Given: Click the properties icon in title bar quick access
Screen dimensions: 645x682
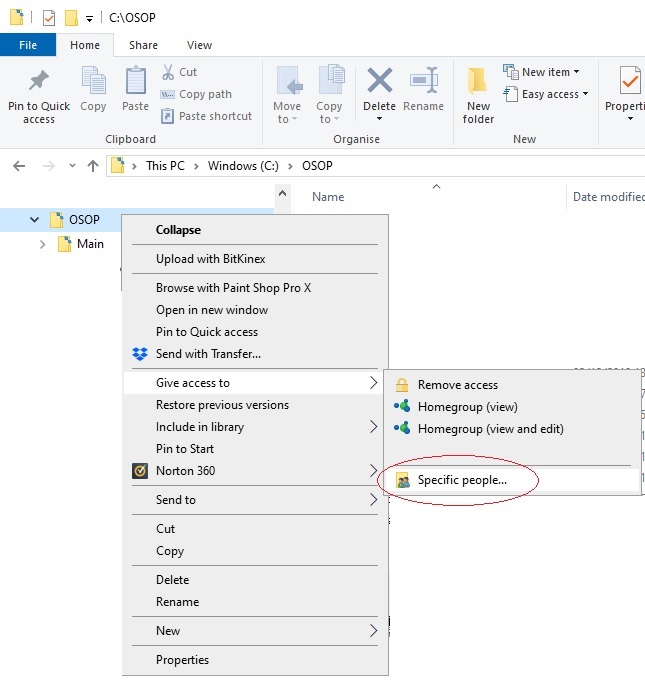Looking at the screenshot, I should pyautogui.click(x=49, y=18).
